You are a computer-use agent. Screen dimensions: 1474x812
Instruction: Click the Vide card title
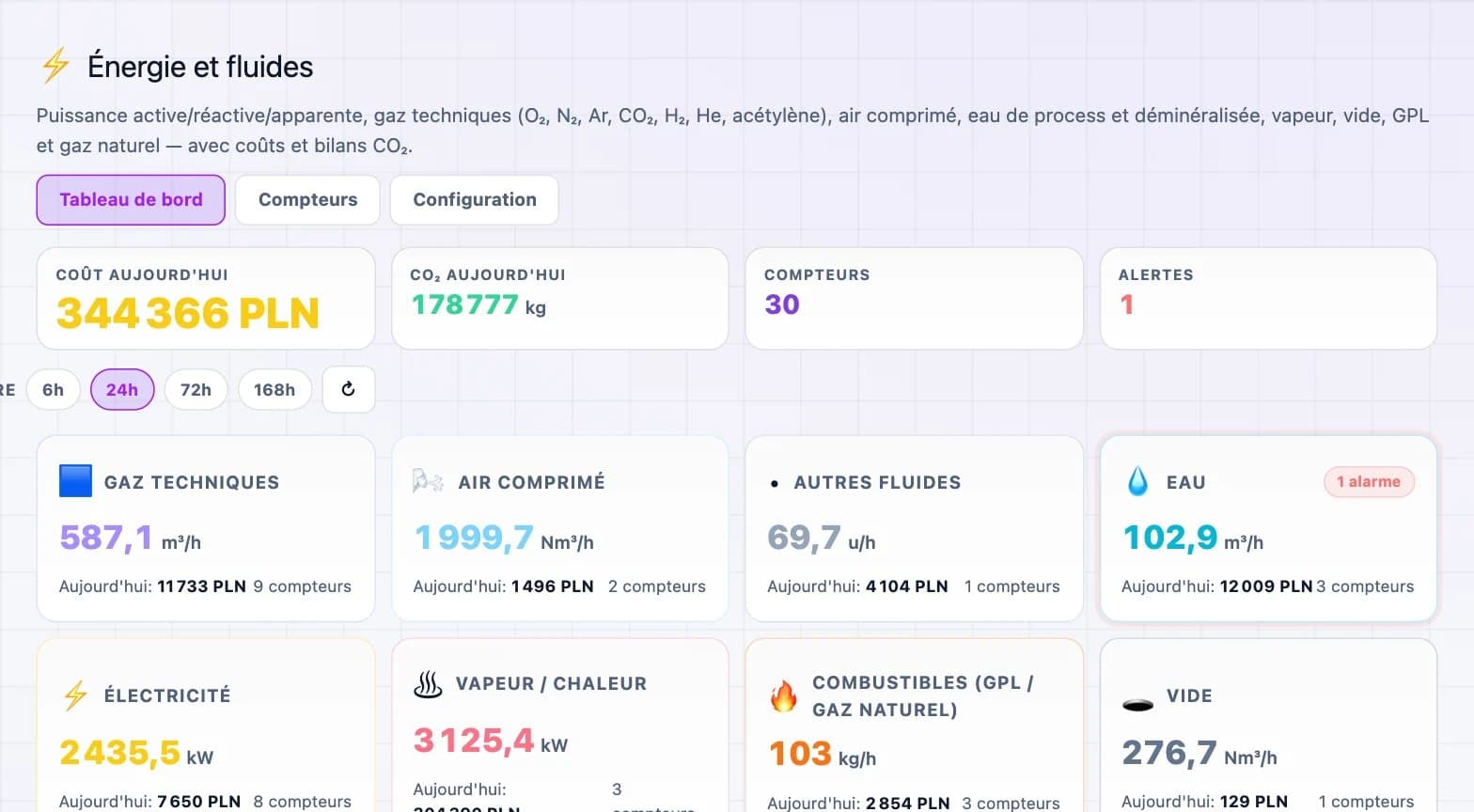(1189, 695)
